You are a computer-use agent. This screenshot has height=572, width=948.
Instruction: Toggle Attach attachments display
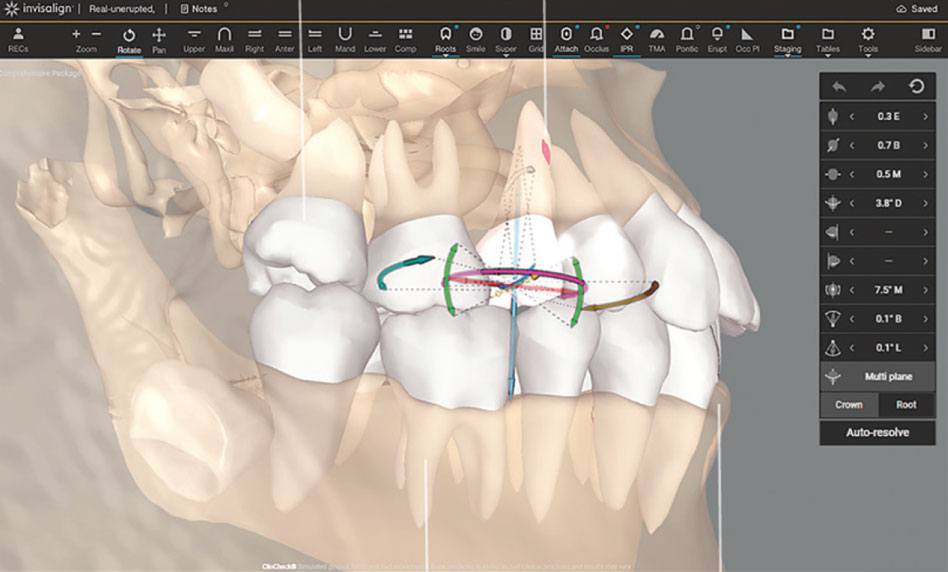click(x=566, y=40)
